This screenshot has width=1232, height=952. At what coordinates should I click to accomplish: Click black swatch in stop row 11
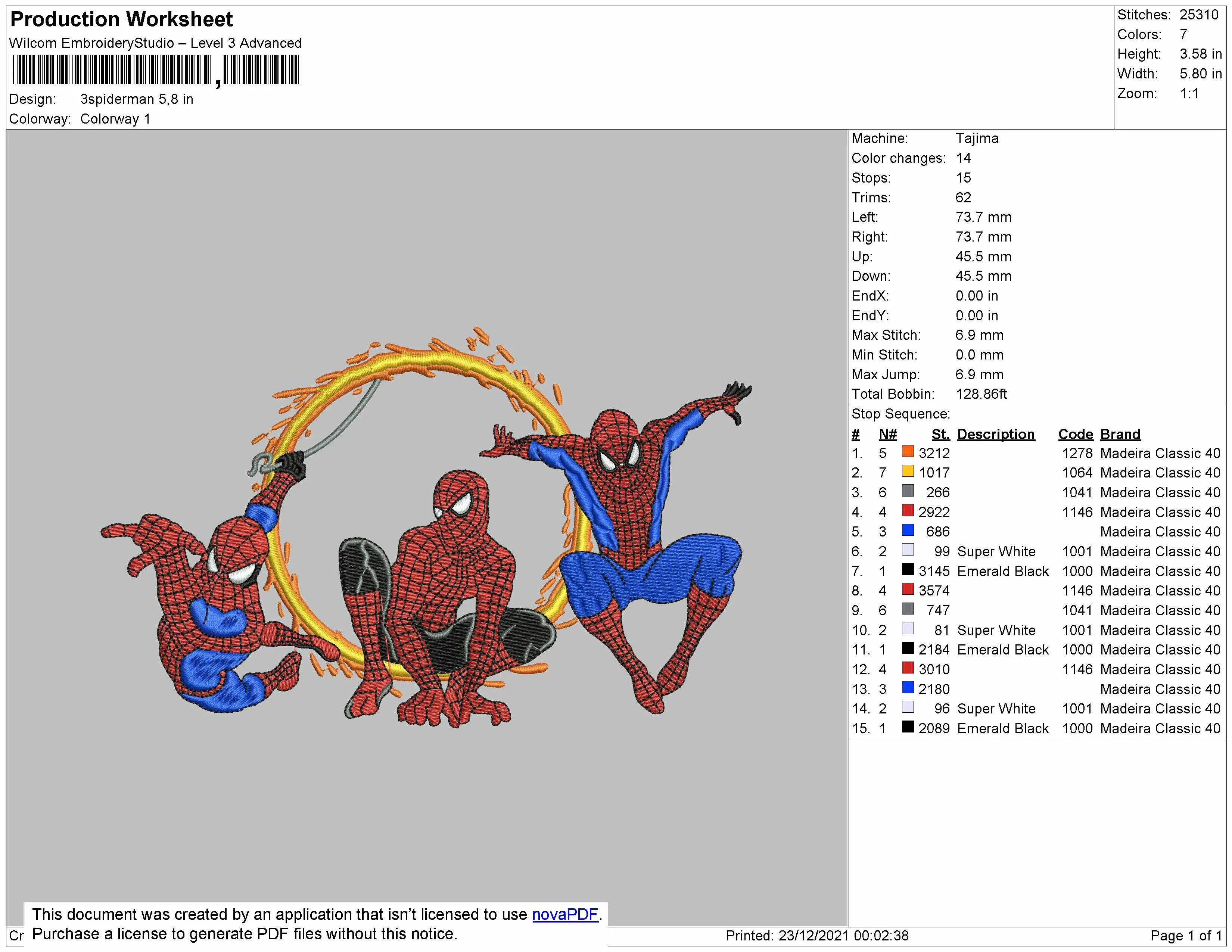(908, 648)
